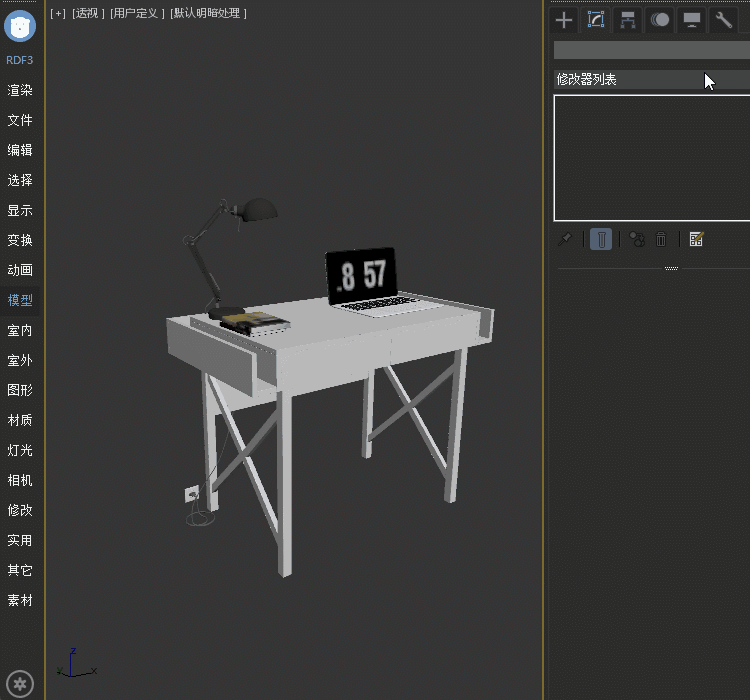Open the Display panel monitor tab

point(691,20)
